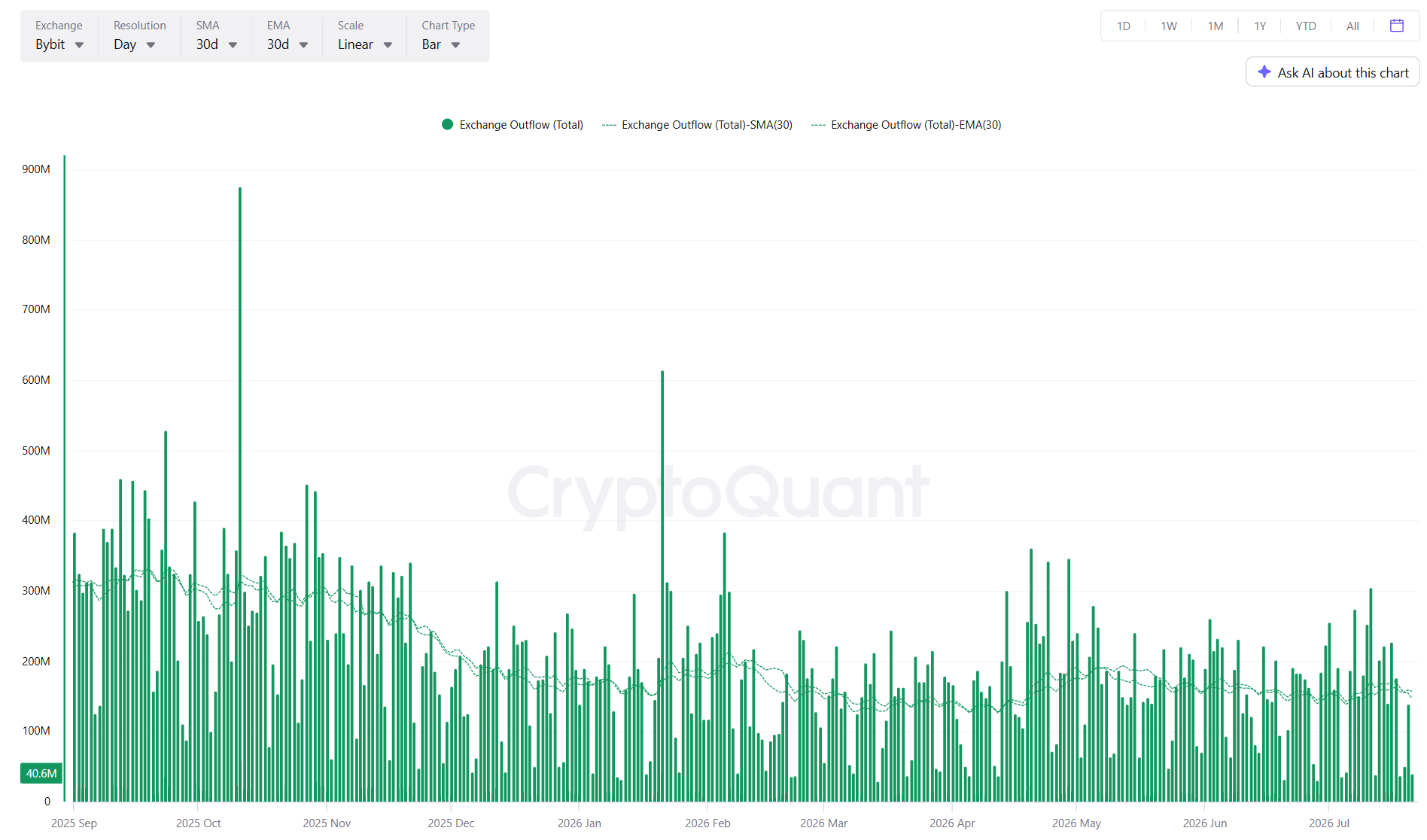Click the 100M y-axis label
Viewport: 1427px width, 840px height.
[x=36, y=731]
